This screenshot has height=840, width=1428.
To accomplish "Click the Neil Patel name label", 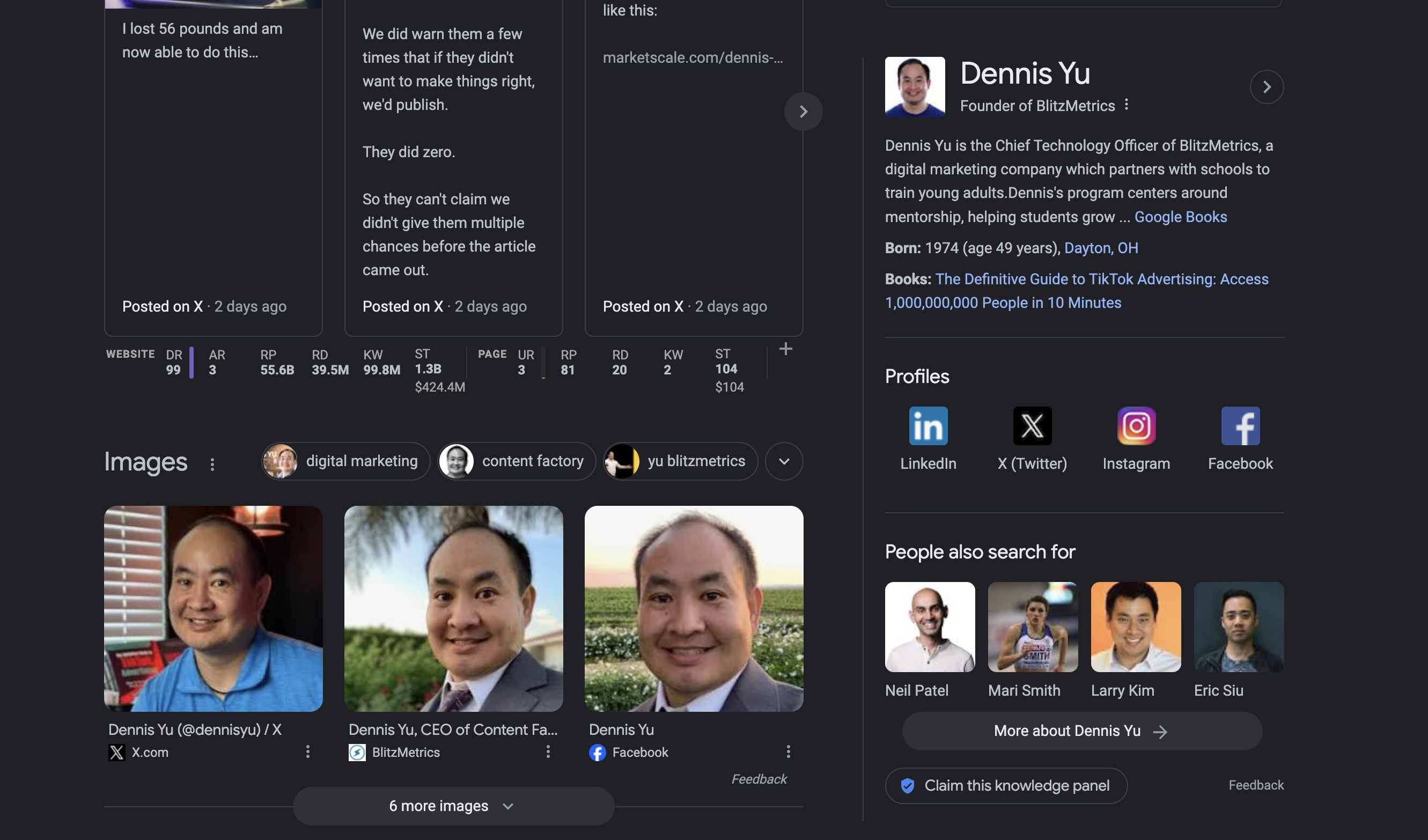I will tap(916, 690).
